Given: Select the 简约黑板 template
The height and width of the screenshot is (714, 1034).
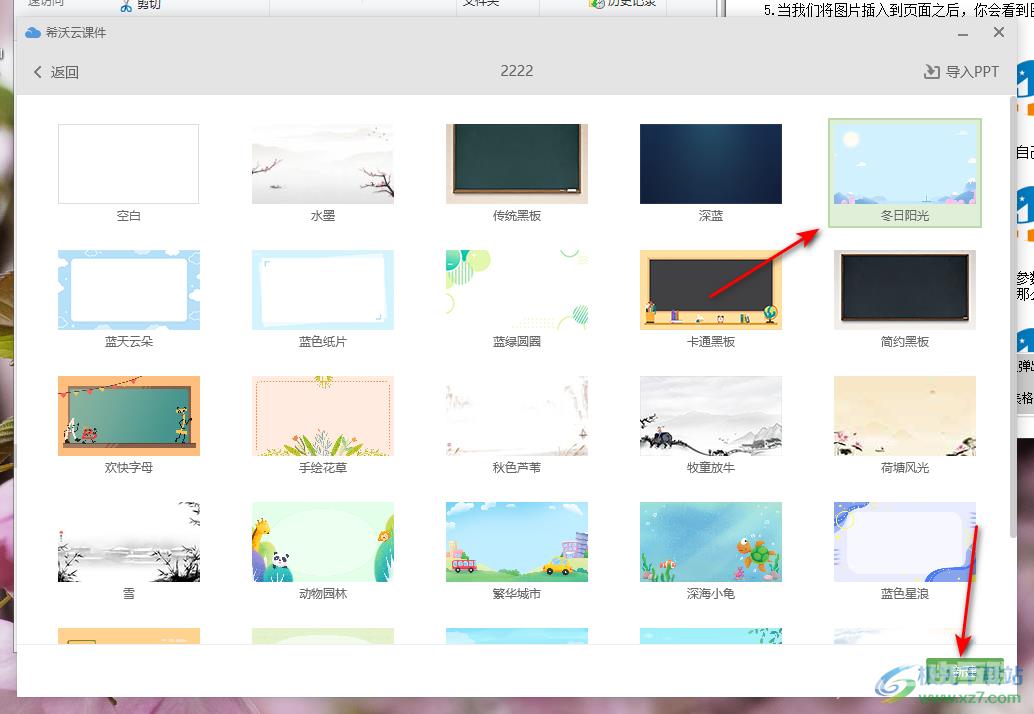Looking at the screenshot, I should click(x=905, y=289).
